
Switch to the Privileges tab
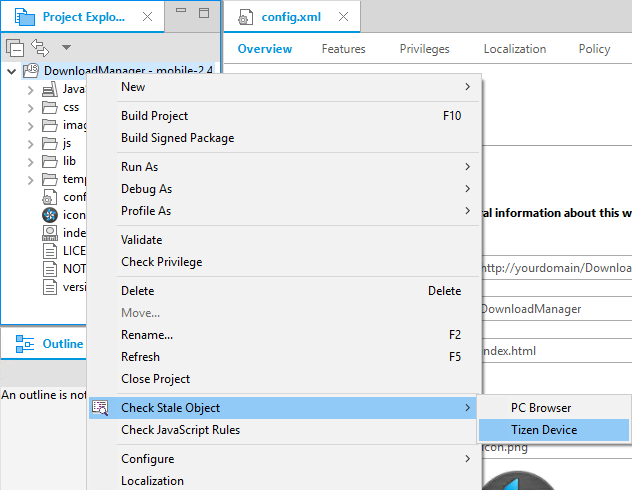(x=424, y=49)
